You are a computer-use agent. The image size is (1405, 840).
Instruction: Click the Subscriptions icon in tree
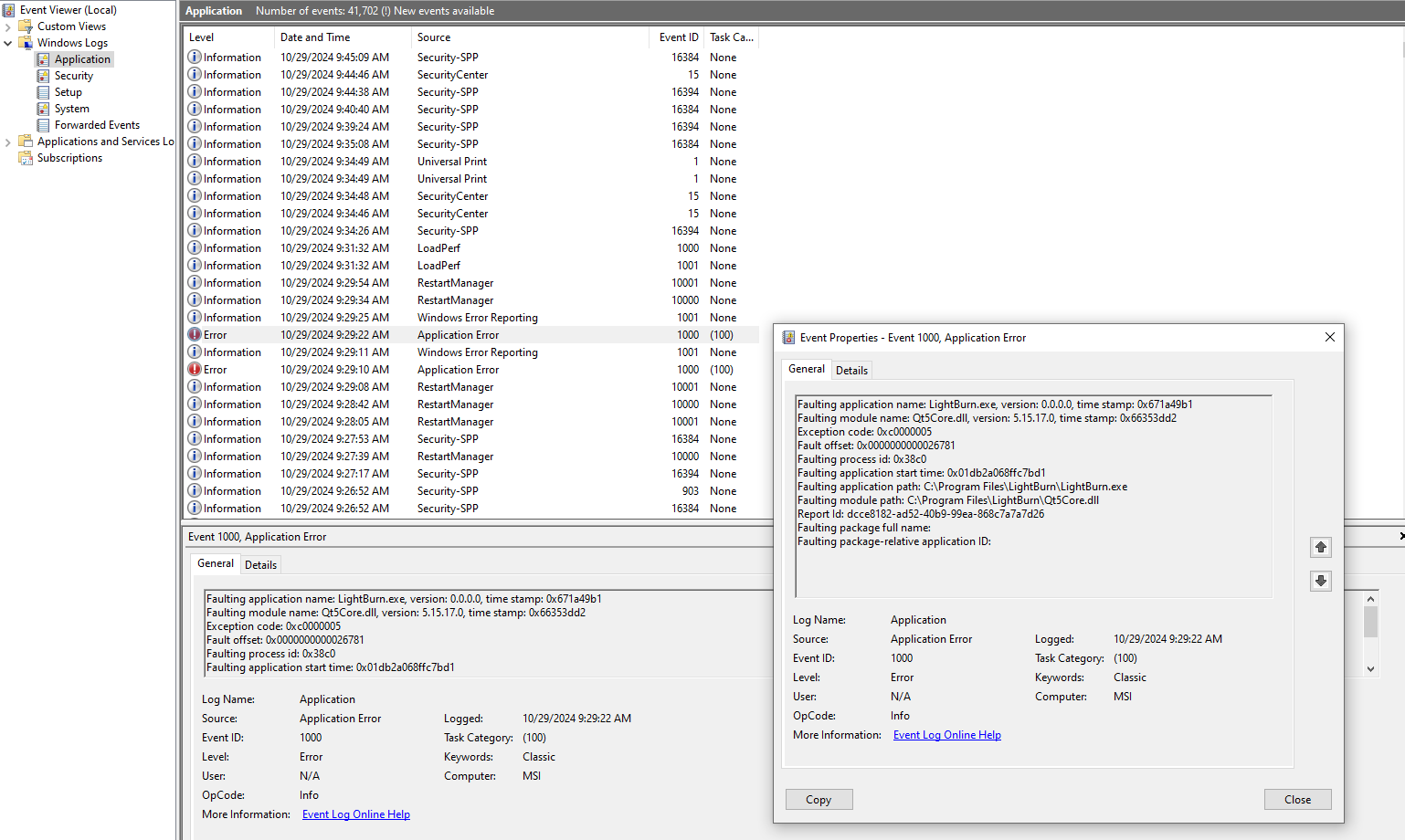26,158
